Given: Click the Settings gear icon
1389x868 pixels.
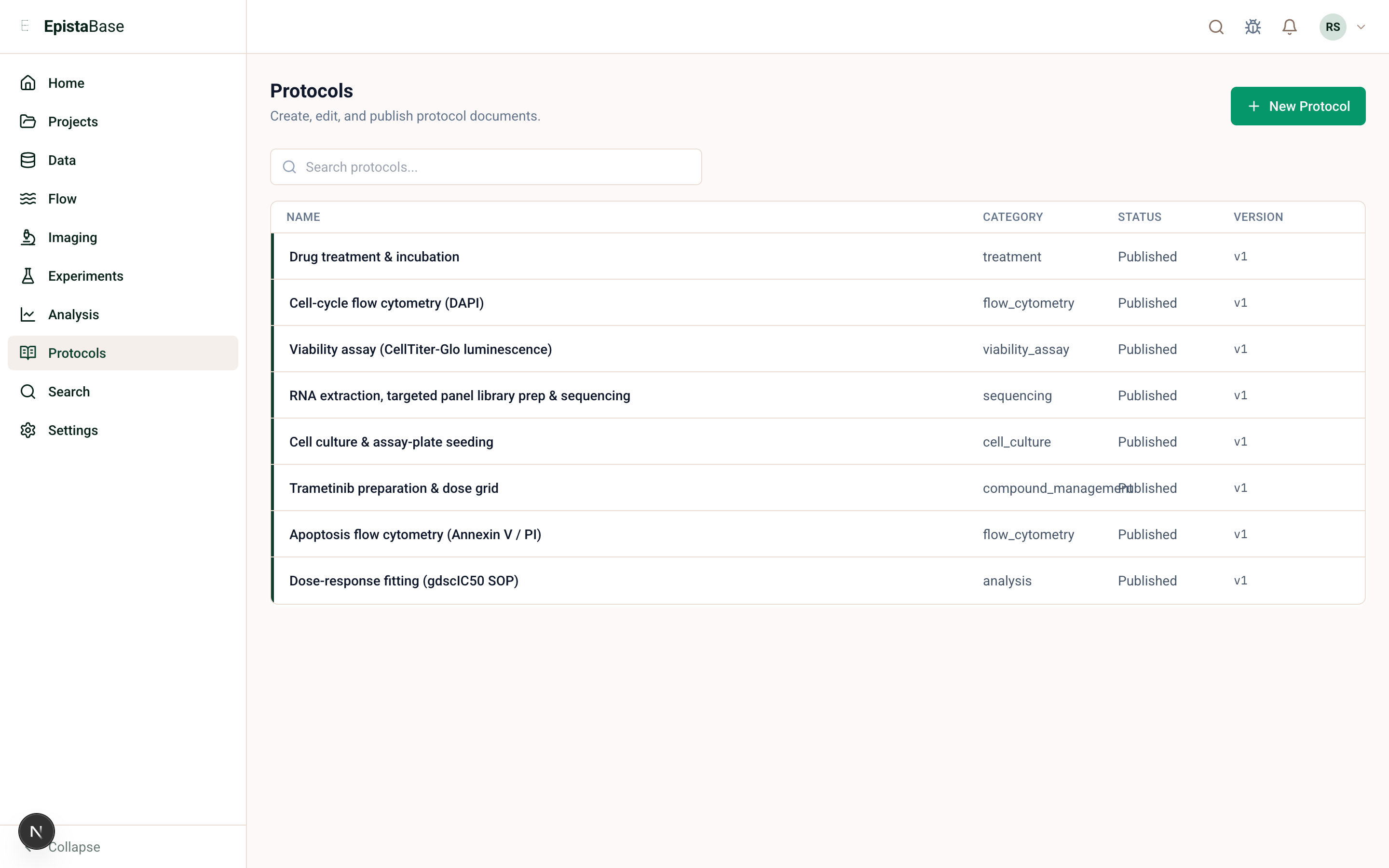Looking at the screenshot, I should coord(27,430).
